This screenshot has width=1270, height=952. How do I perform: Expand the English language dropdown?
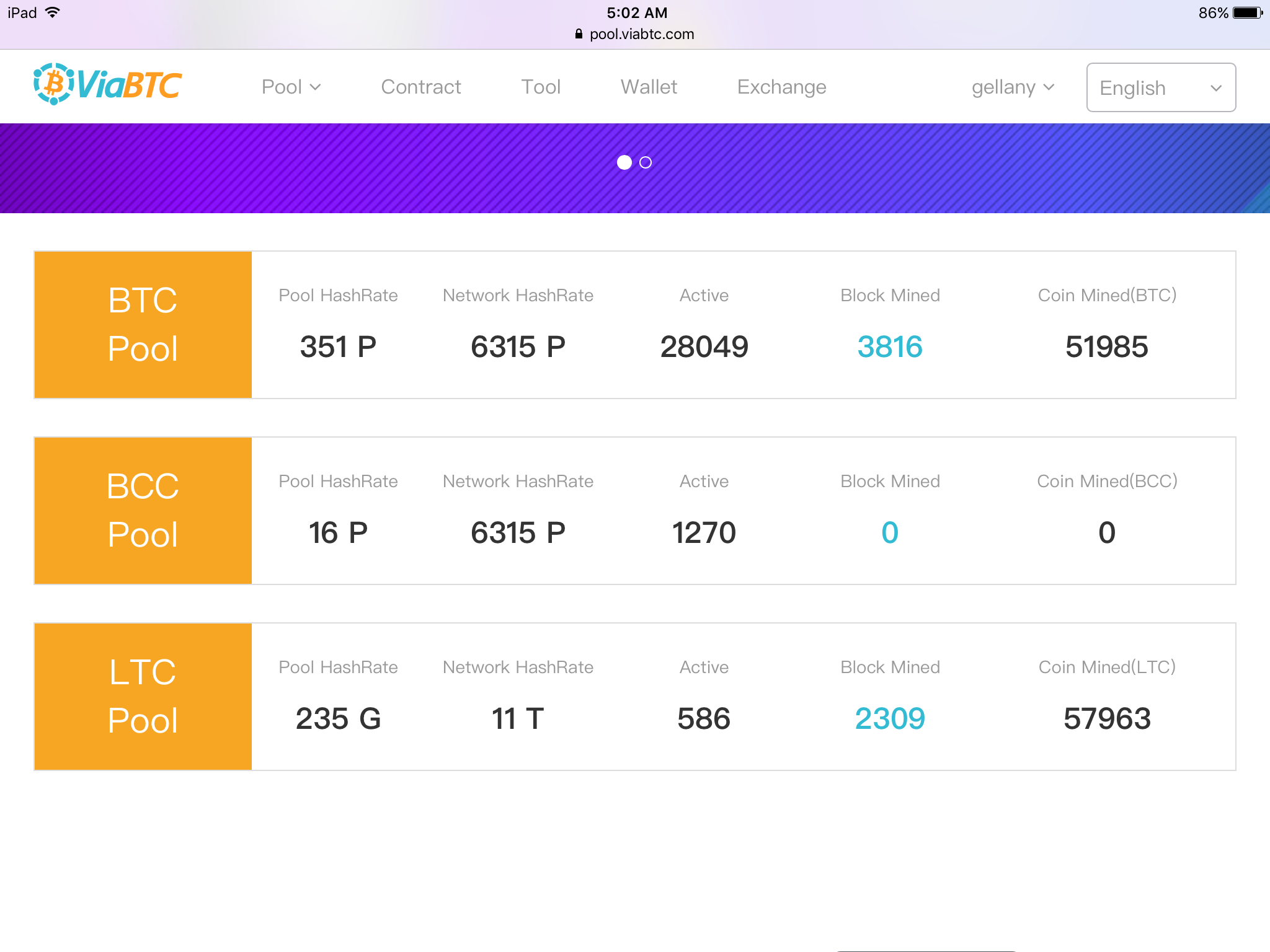pyautogui.click(x=1160, y=87)
